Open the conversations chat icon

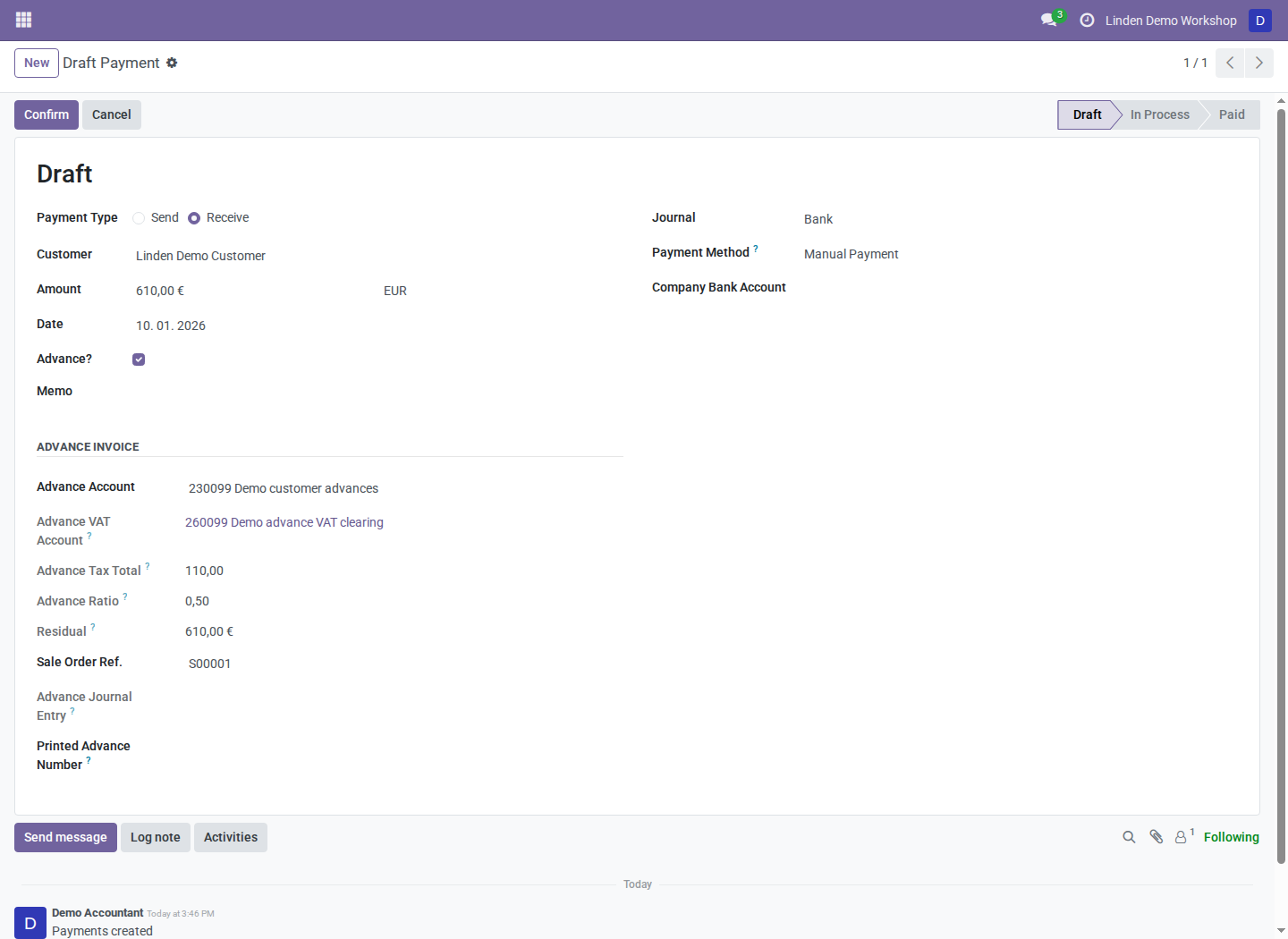coord(1049,20)
